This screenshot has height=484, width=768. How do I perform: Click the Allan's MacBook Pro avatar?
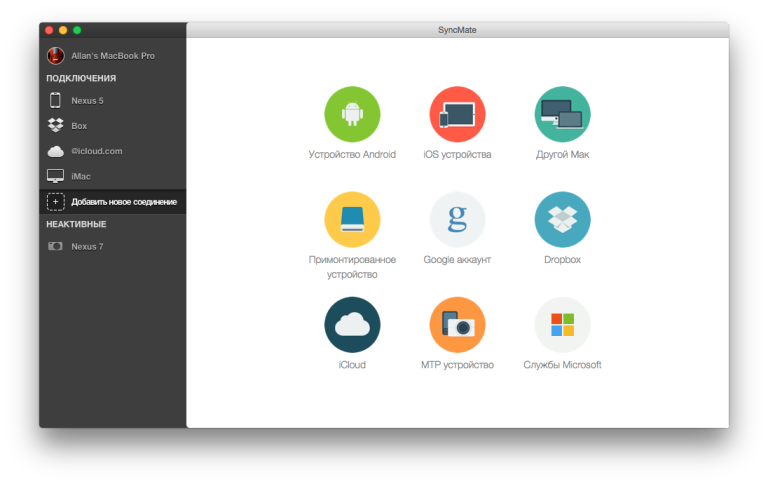[55, 55]
